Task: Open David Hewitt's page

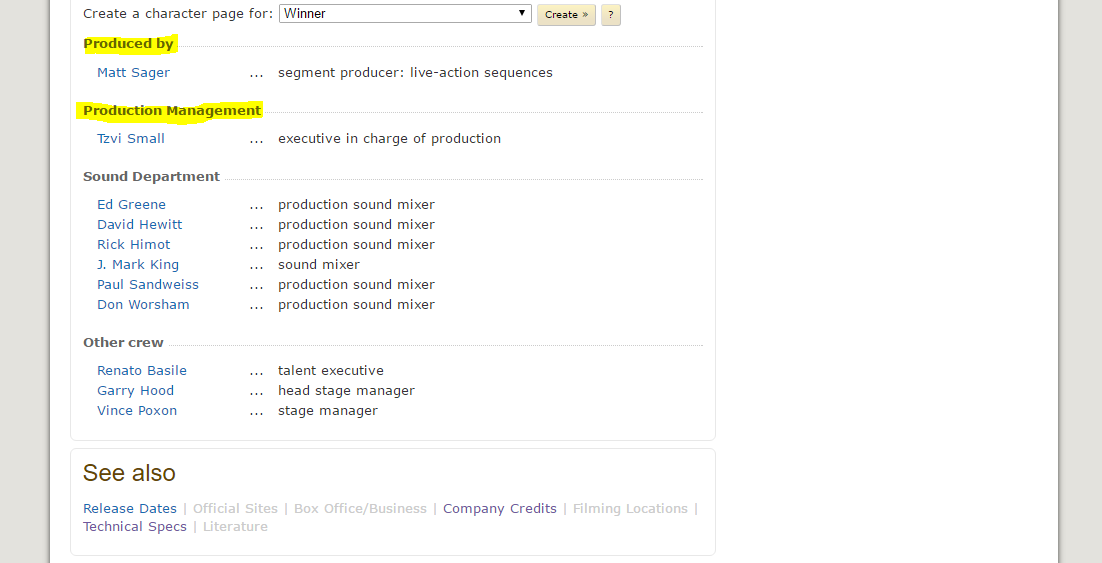Action: [x=139, y=225]
